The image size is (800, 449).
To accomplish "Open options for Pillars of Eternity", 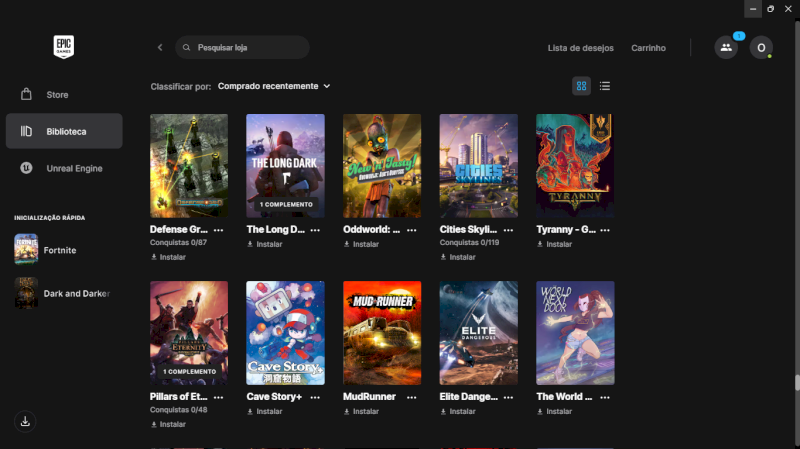I will [218, 397].
